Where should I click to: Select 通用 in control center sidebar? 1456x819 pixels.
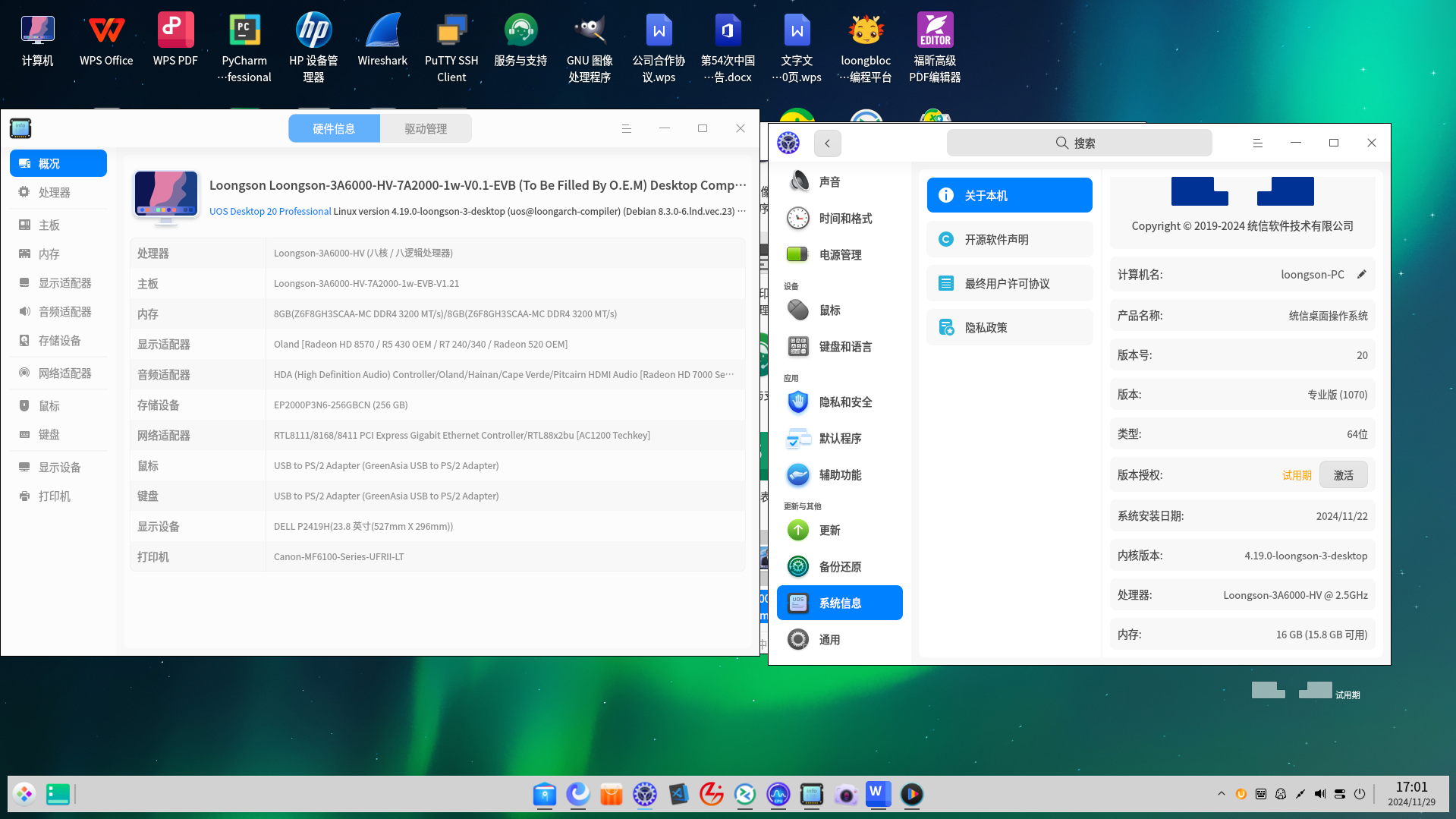840,639
